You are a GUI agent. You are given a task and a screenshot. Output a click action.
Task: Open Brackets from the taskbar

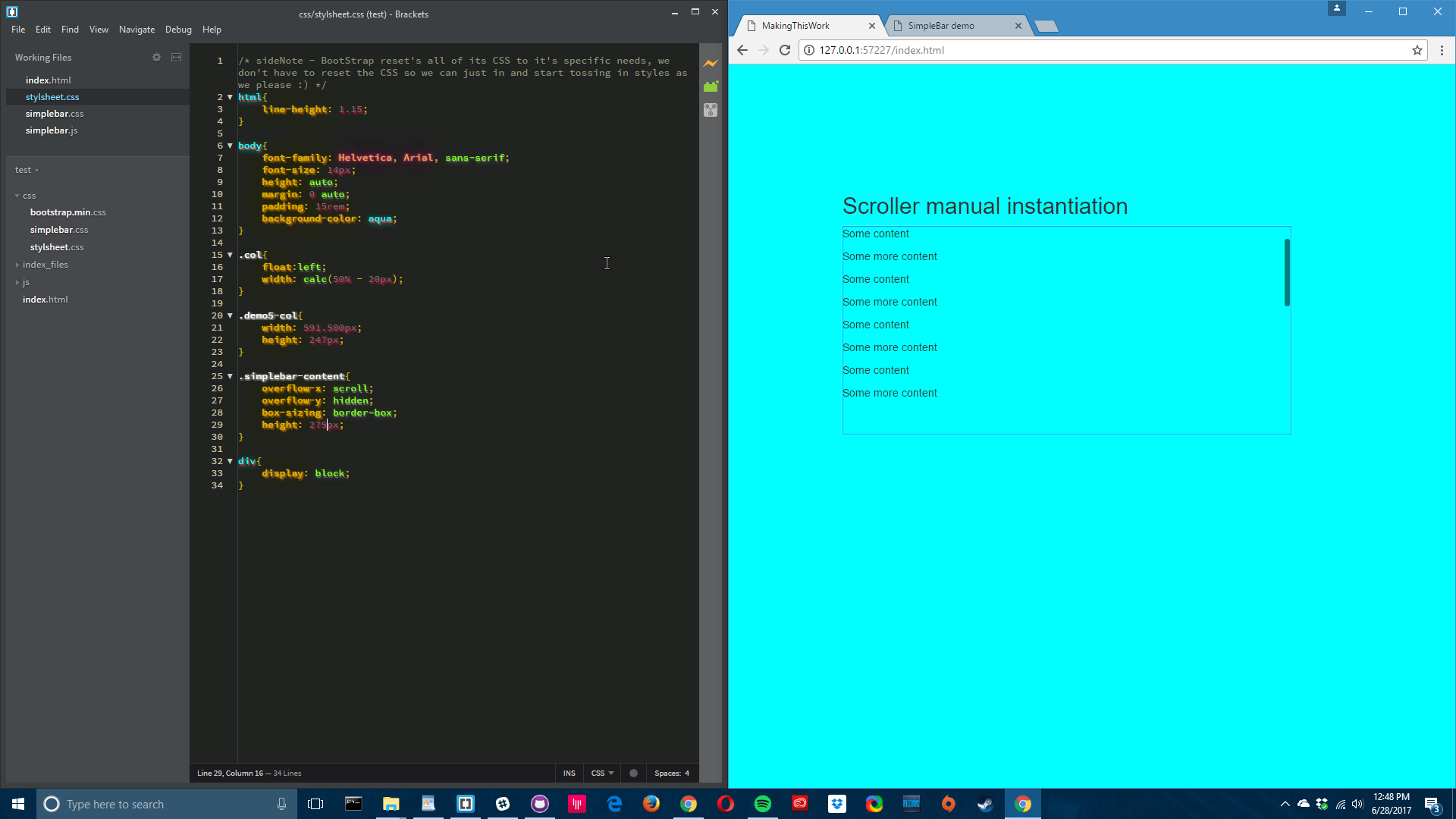pos(465,804)
